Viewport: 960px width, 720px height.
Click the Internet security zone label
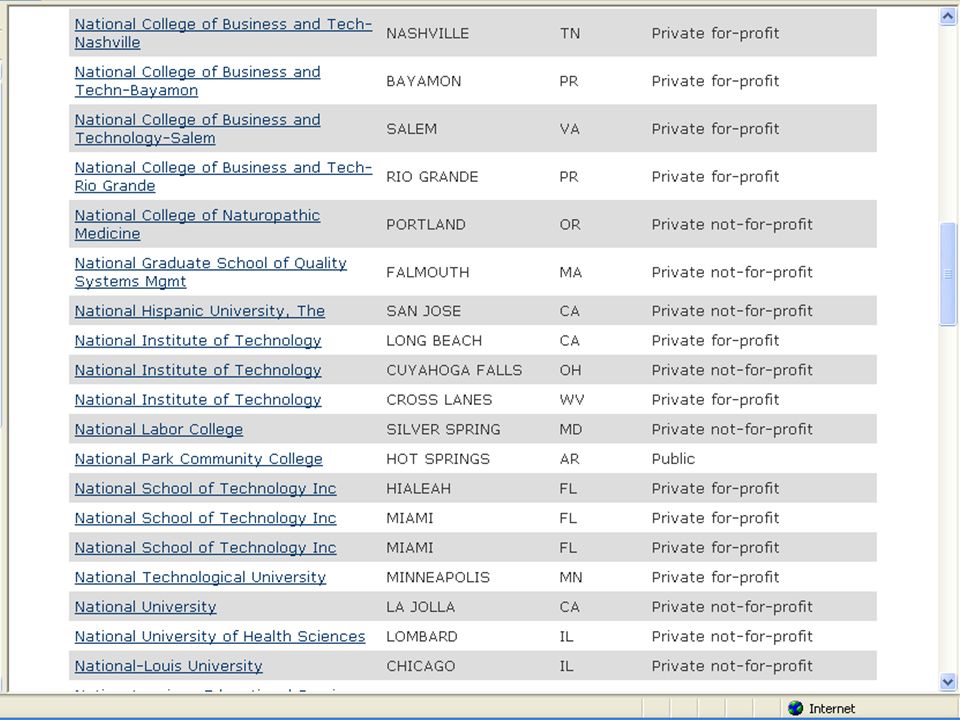point(831,708)
